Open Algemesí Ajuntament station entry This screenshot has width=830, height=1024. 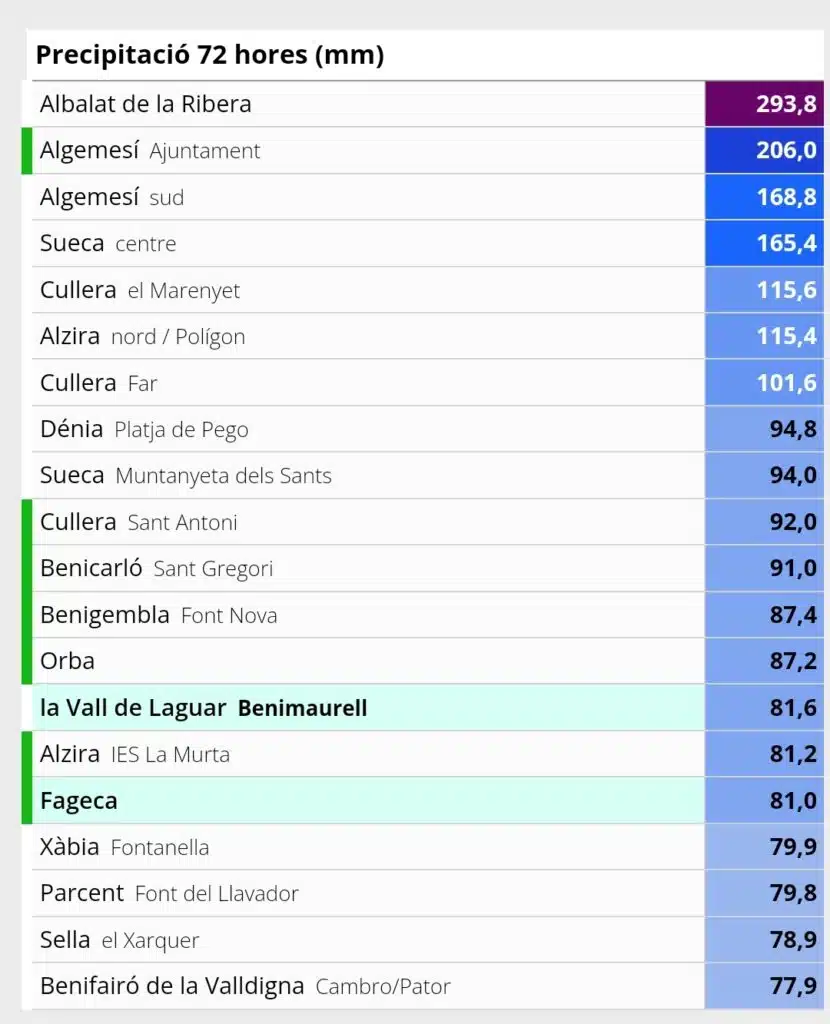tap(150, 151)
